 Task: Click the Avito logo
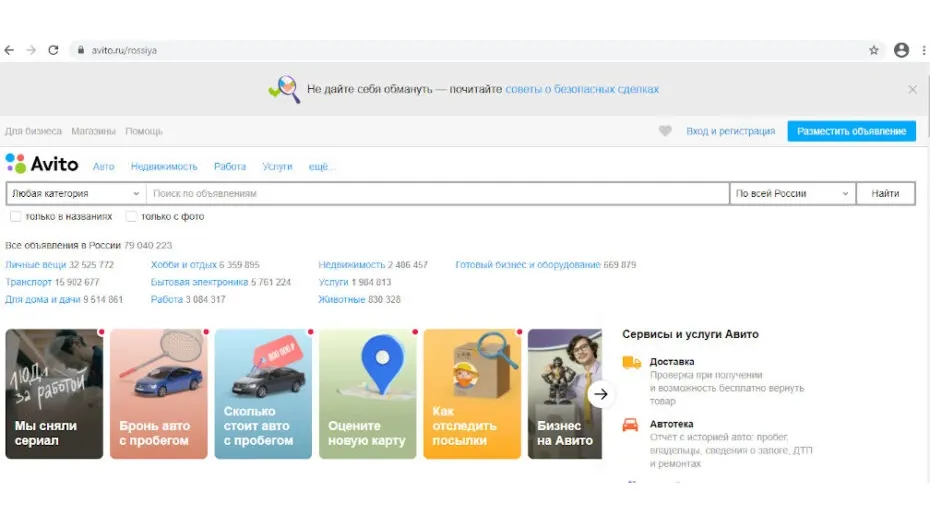[x=42, y=164]
